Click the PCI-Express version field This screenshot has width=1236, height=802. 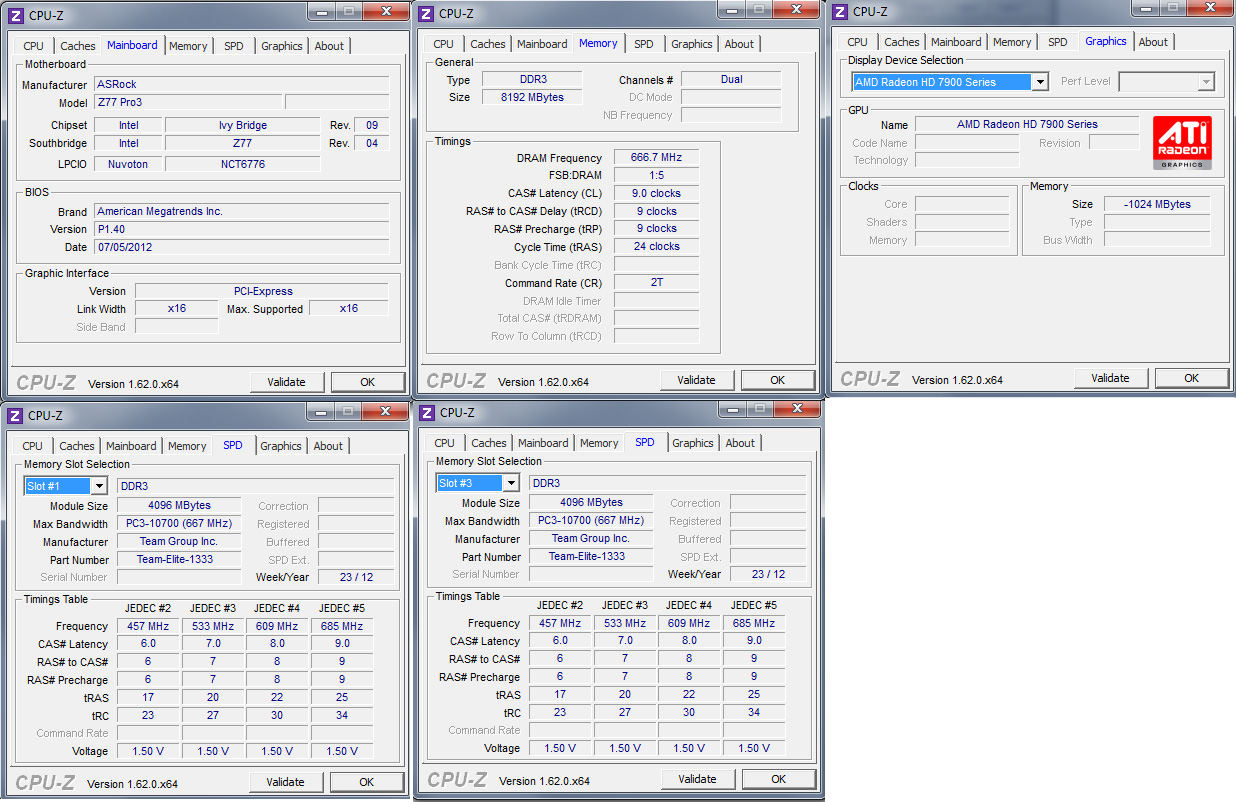[x=262, y=291]
